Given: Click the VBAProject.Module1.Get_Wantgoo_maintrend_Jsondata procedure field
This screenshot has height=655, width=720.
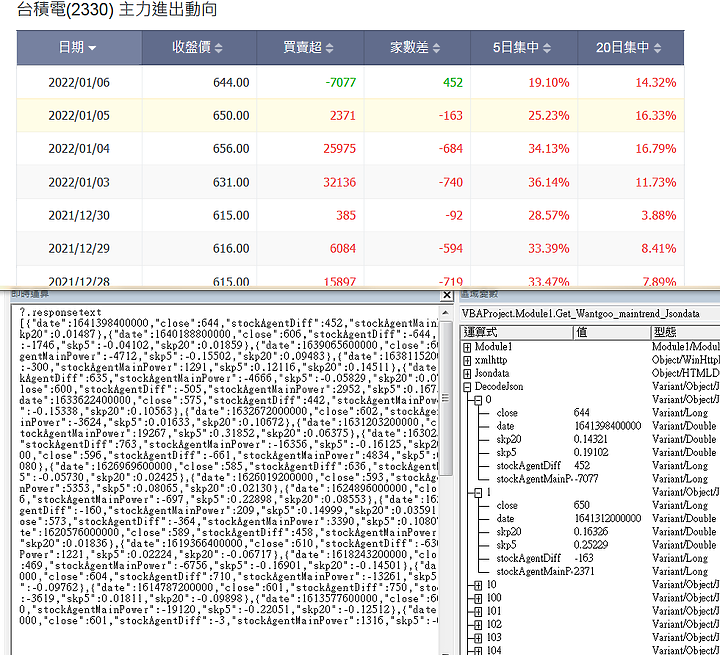Looking at the screenshot, I should 590,314.
